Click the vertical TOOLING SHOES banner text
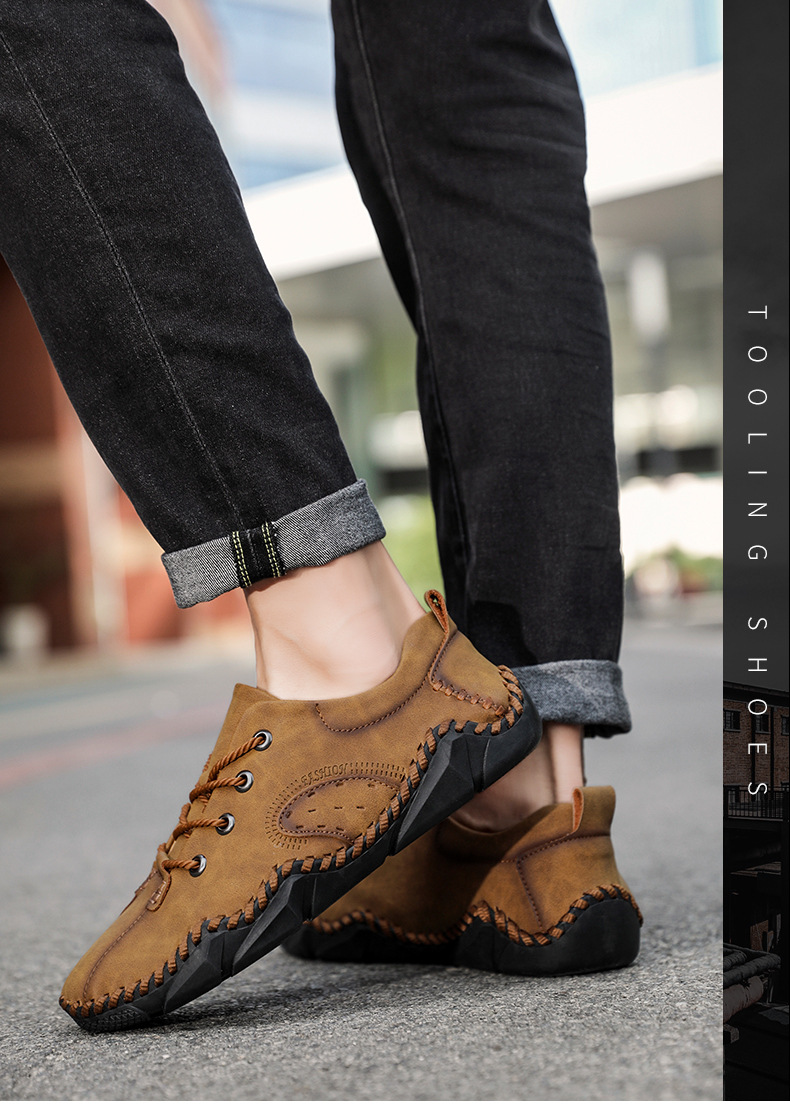 click(757, 550)
